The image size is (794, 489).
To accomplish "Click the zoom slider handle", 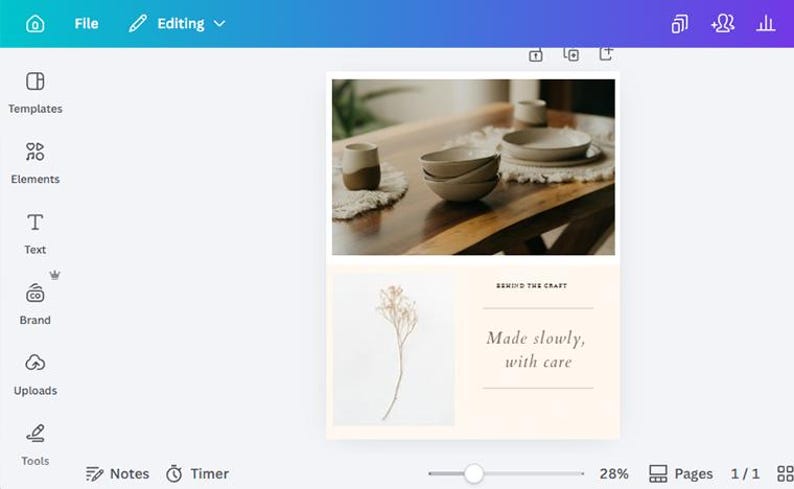I will pyautogui.click(x=473, y=474).
